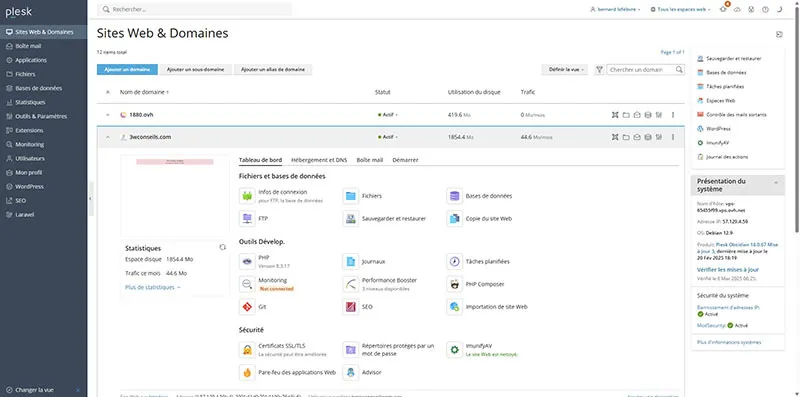Open the Actif status dropdown for 3wconseils.com

[387, 137]
